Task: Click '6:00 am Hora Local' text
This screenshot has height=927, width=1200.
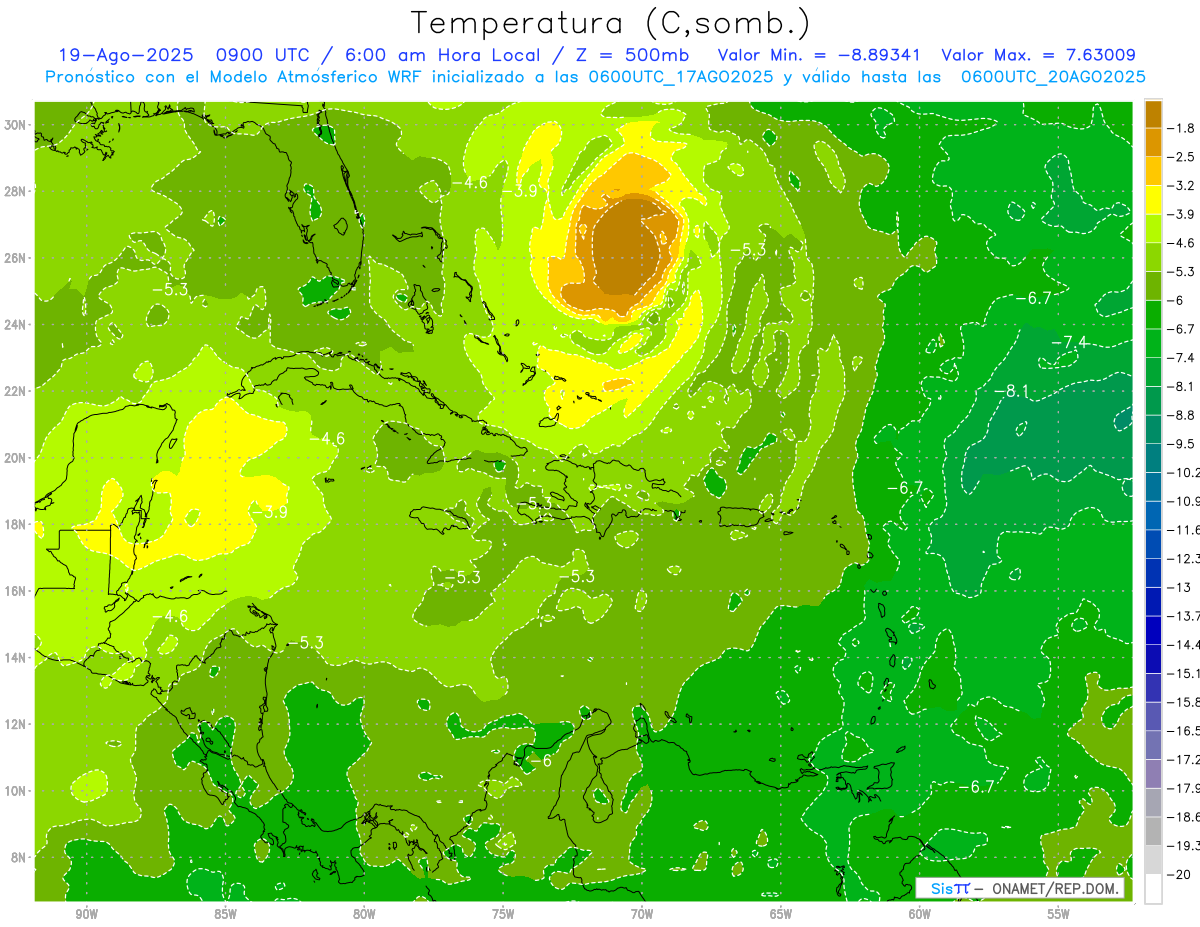Action: point(442,55)
